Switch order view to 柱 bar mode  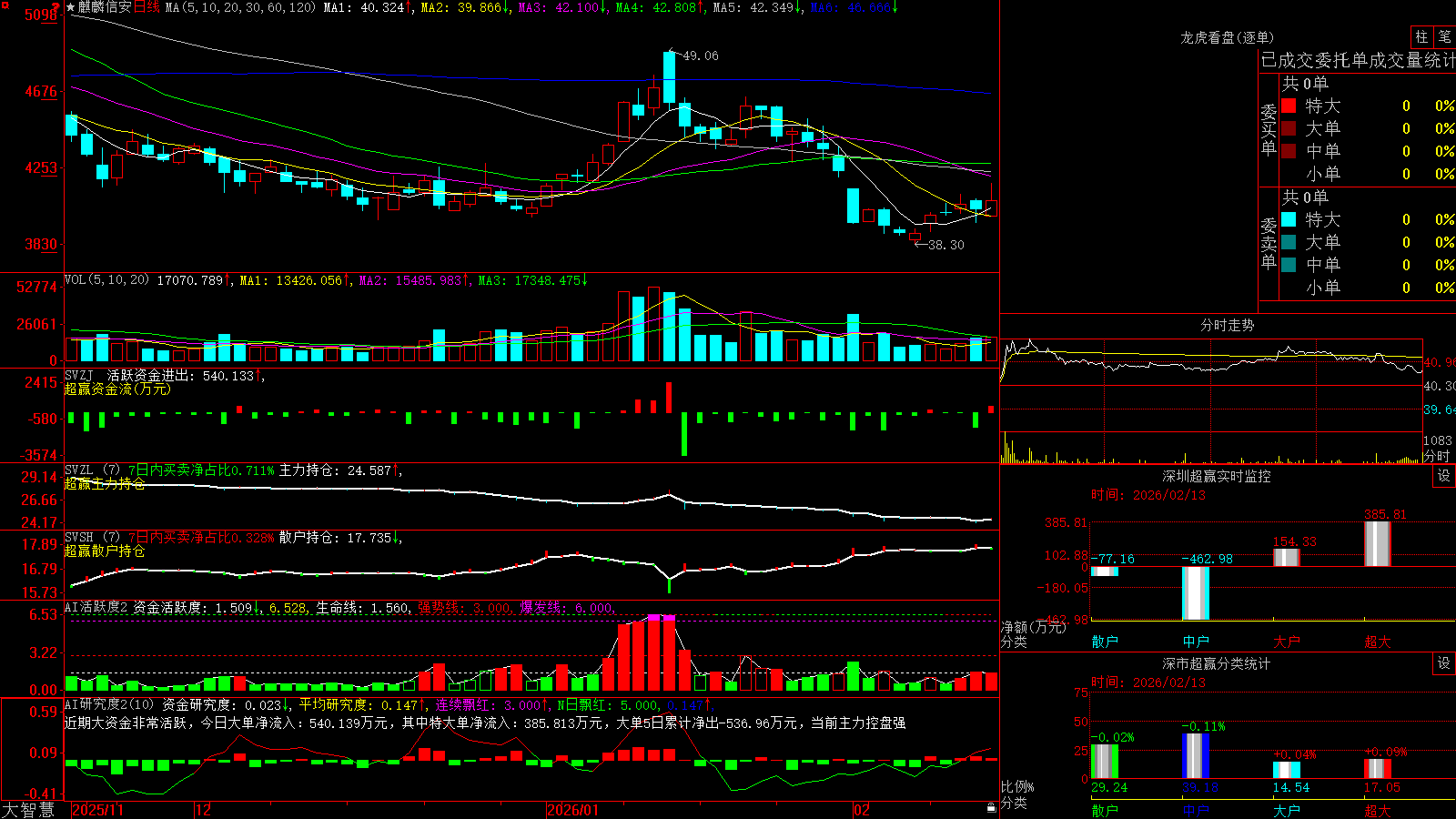tap(1421, 37)
